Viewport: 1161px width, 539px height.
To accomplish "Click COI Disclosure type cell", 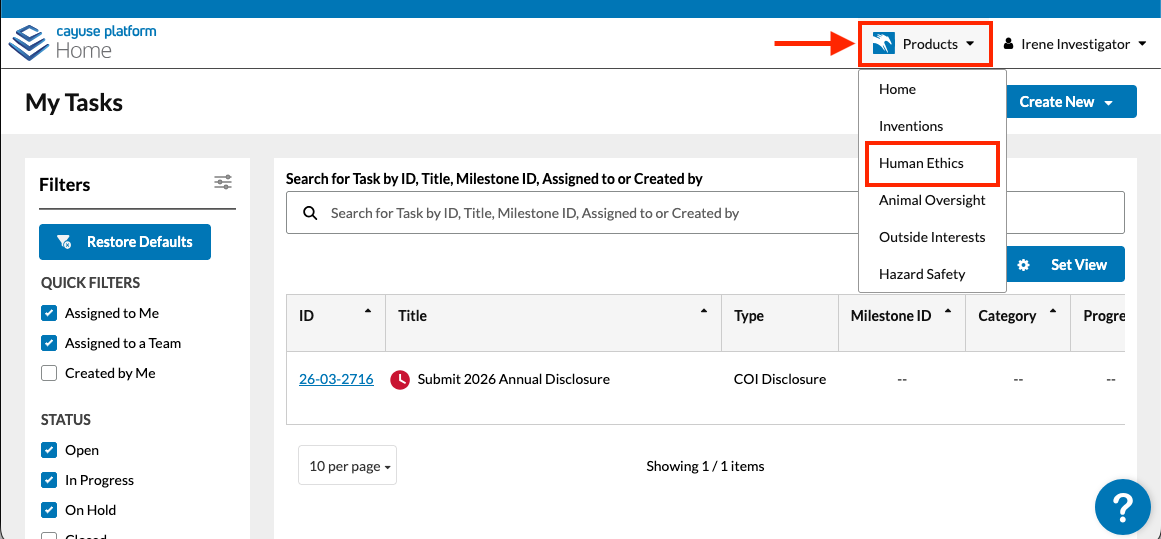I will click(x=780, y=379).
